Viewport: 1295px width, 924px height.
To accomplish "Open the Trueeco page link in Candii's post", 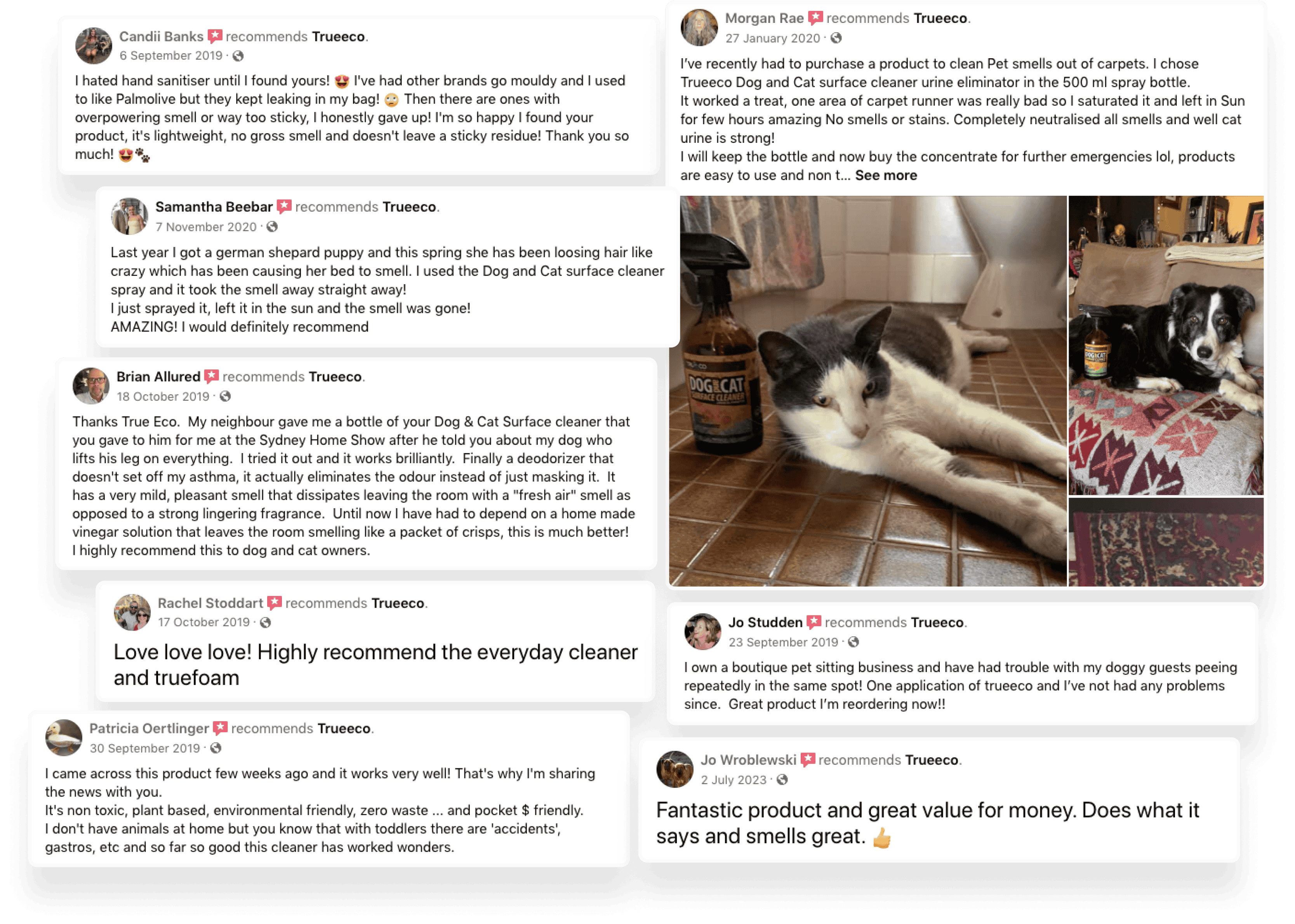I will pos(339,36).
